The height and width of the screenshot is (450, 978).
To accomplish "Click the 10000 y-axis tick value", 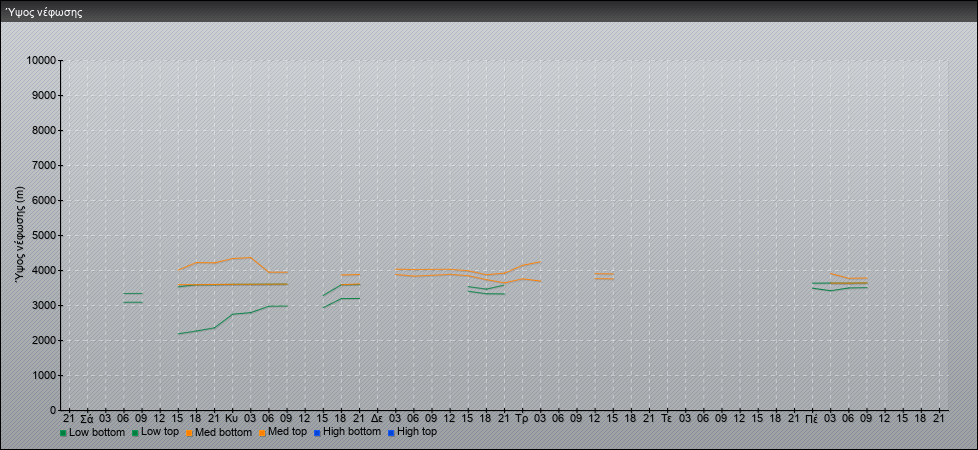I will [x=41, y=61].
